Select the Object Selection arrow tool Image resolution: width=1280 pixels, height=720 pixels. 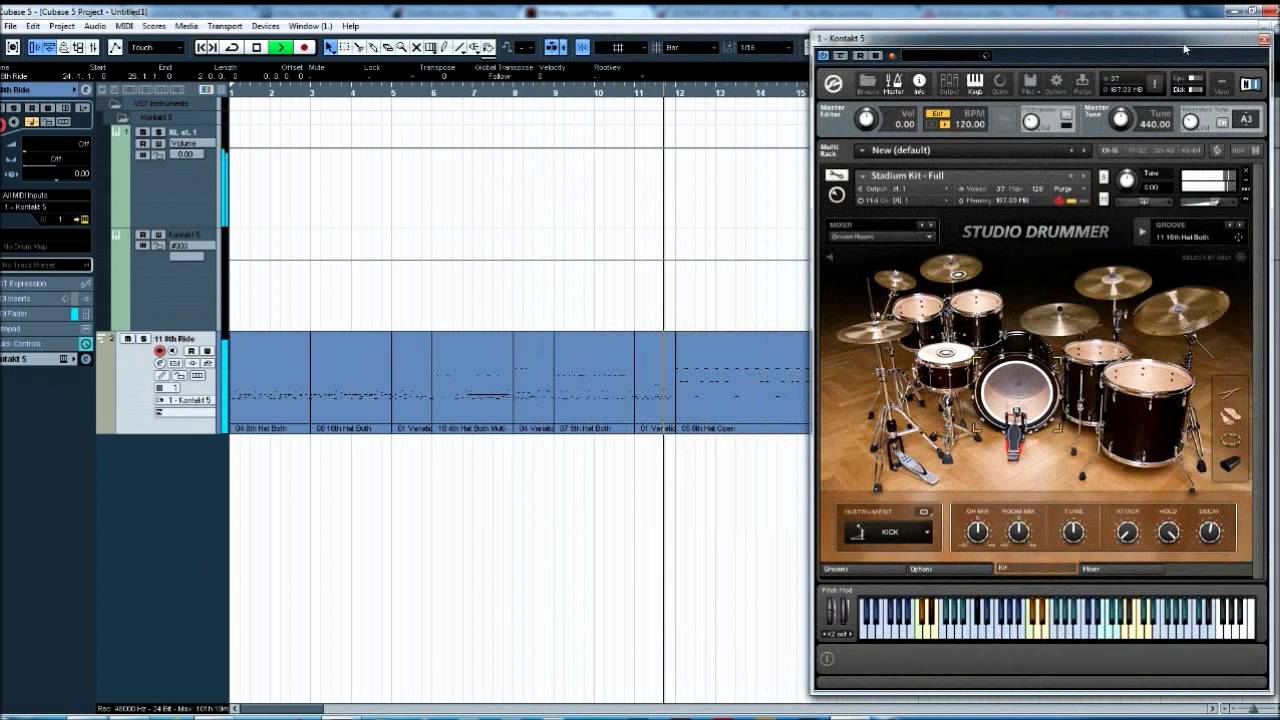330,47
